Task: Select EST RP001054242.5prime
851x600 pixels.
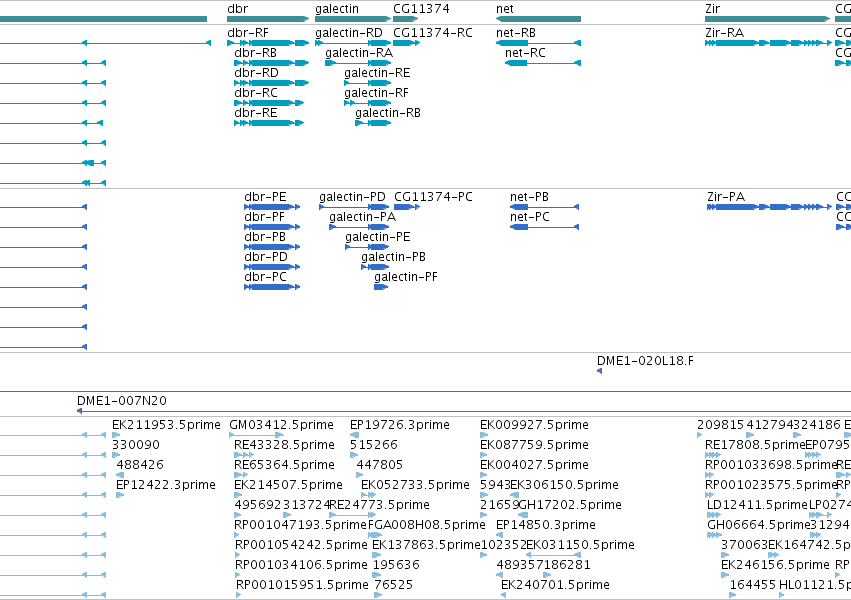Action: (302, 545)
